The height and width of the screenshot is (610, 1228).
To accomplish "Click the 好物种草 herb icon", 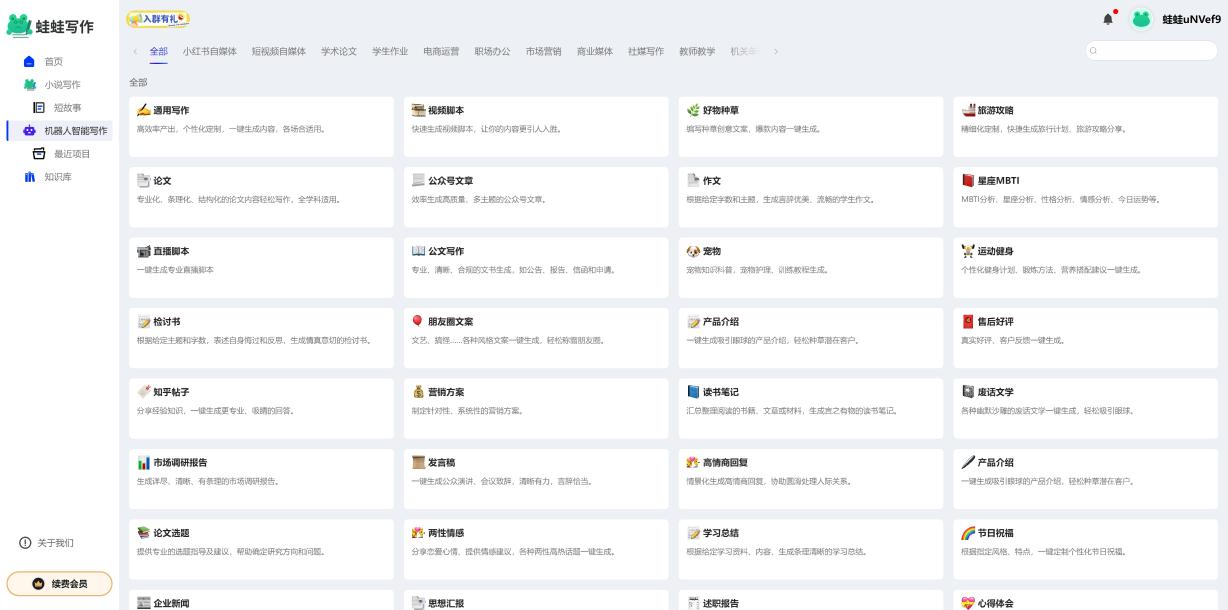I will (x=694, y=110).
